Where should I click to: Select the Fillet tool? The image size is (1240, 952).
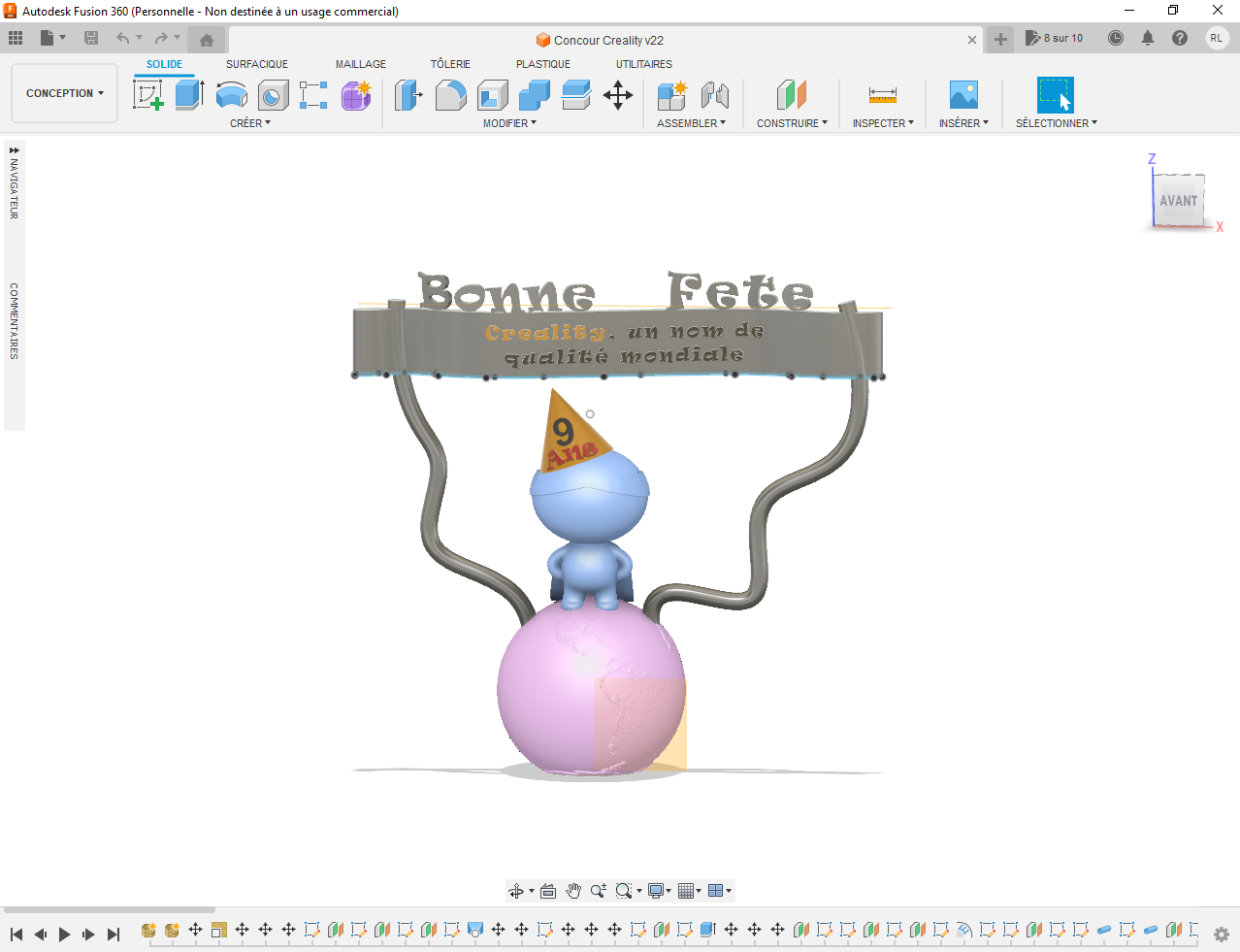[x=450, y=95]
